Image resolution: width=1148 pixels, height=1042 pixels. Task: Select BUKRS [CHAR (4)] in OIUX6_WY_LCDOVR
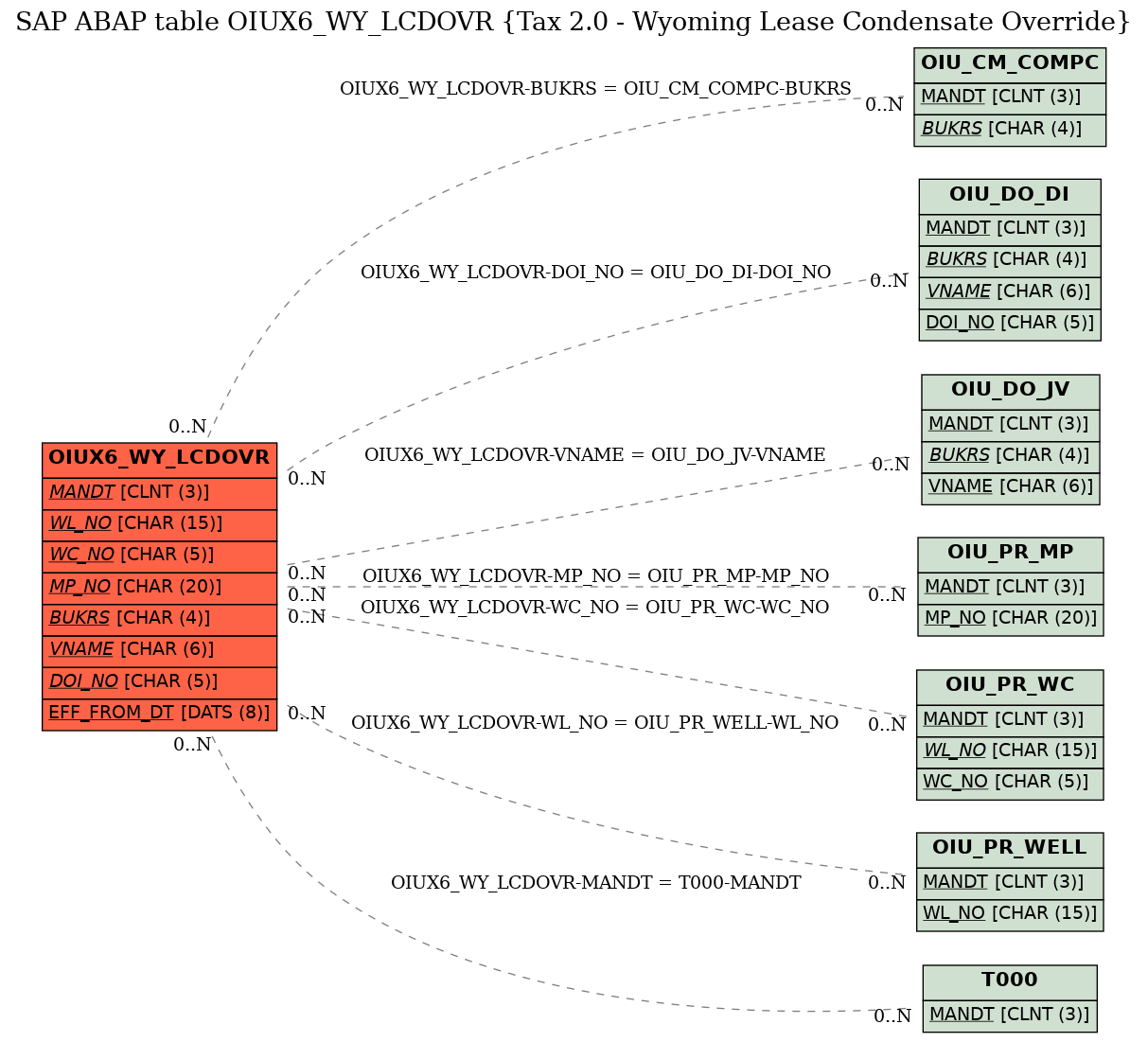click(x=159, y=619)
